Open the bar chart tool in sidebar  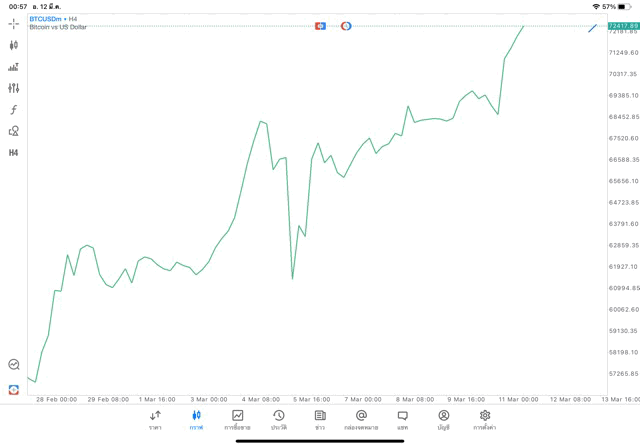[13, 67]
